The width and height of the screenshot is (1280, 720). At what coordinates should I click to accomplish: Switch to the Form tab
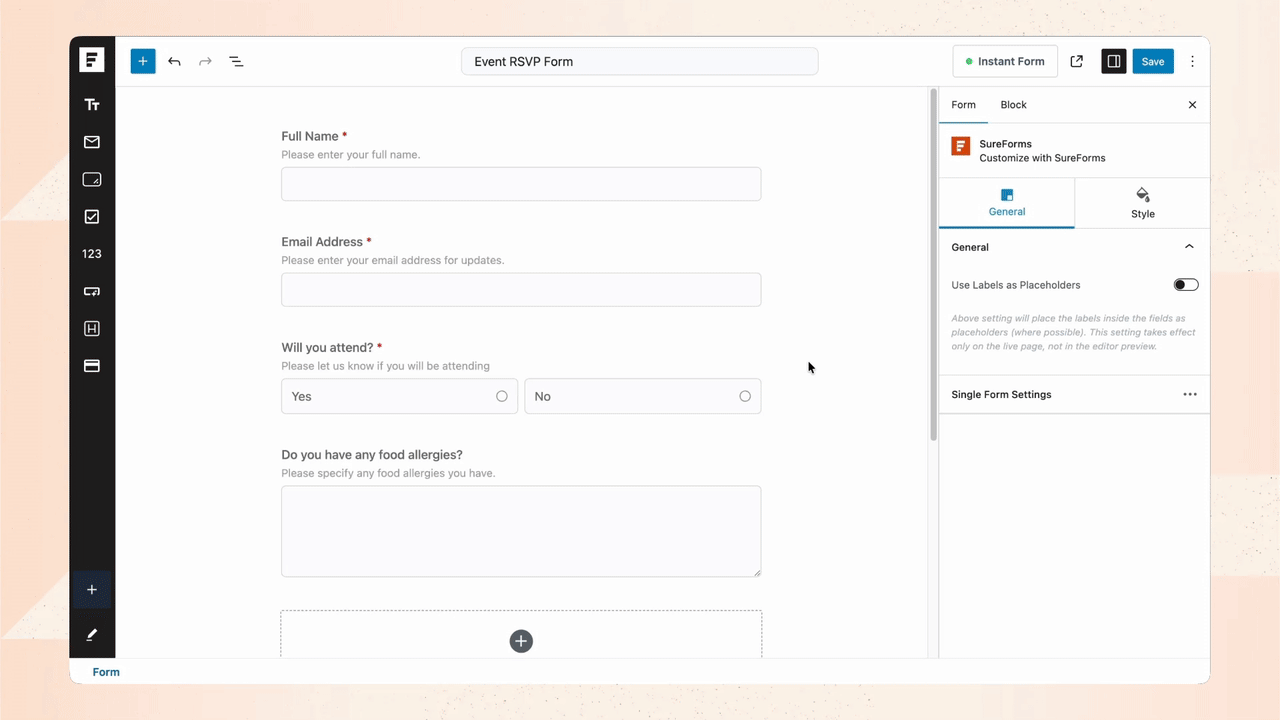coord(964,105)
